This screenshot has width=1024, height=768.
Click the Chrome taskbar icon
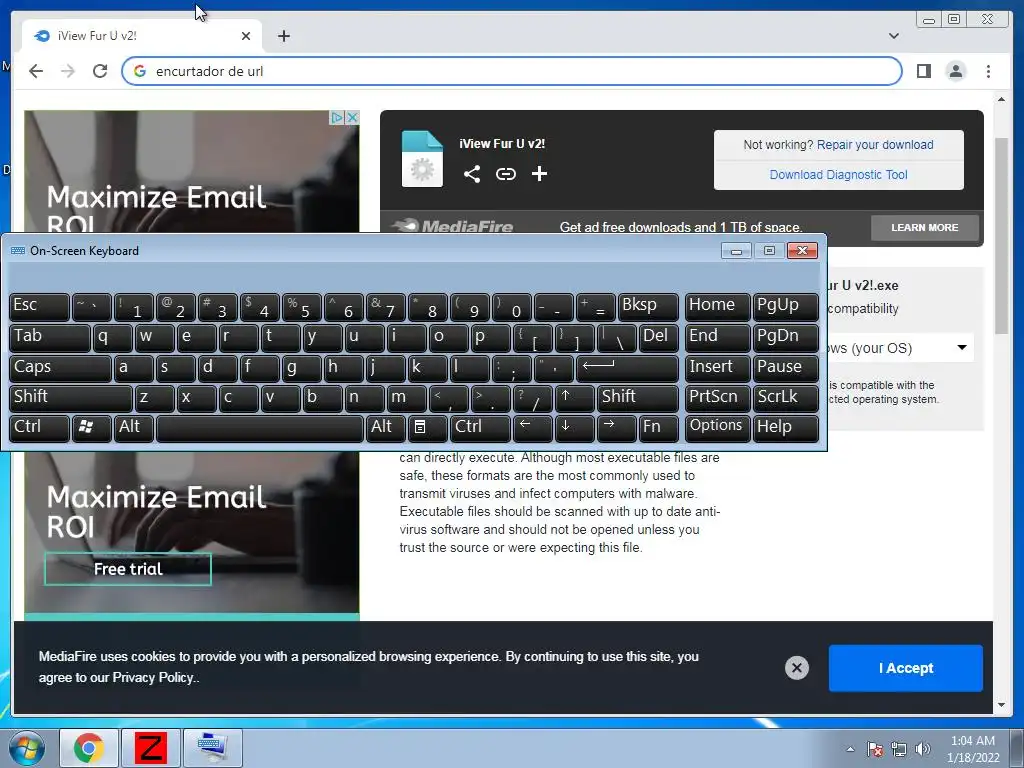coord(89,748)
